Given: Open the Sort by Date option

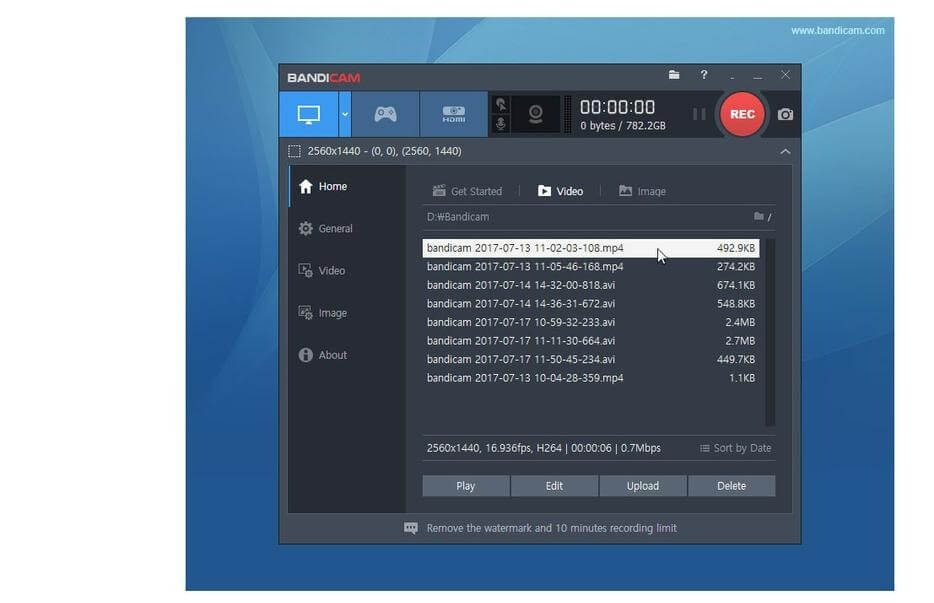Looking at the screenshot, I should pos(735,448).
